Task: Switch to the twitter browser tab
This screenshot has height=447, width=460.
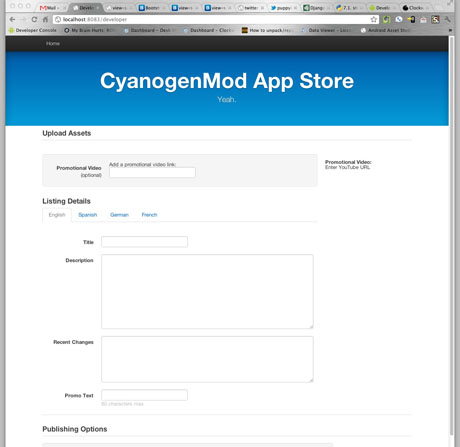Action: (x=251, y=8)
